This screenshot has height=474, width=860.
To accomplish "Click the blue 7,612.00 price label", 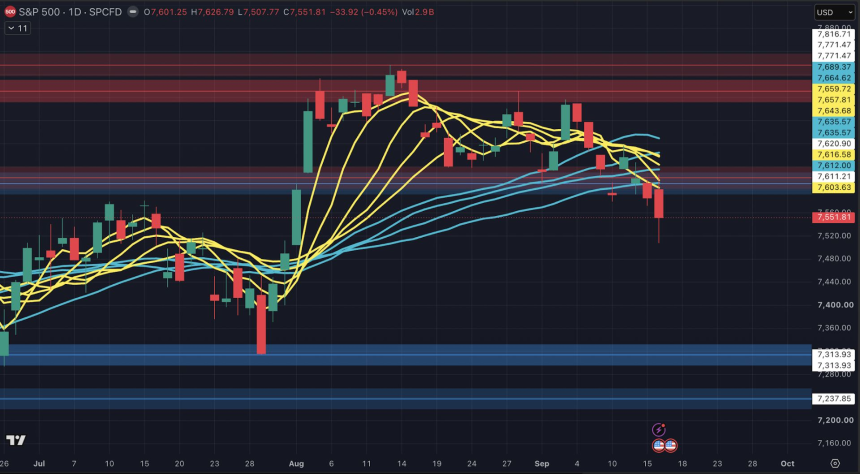I will pyautogui.click(x=833, y=166).
